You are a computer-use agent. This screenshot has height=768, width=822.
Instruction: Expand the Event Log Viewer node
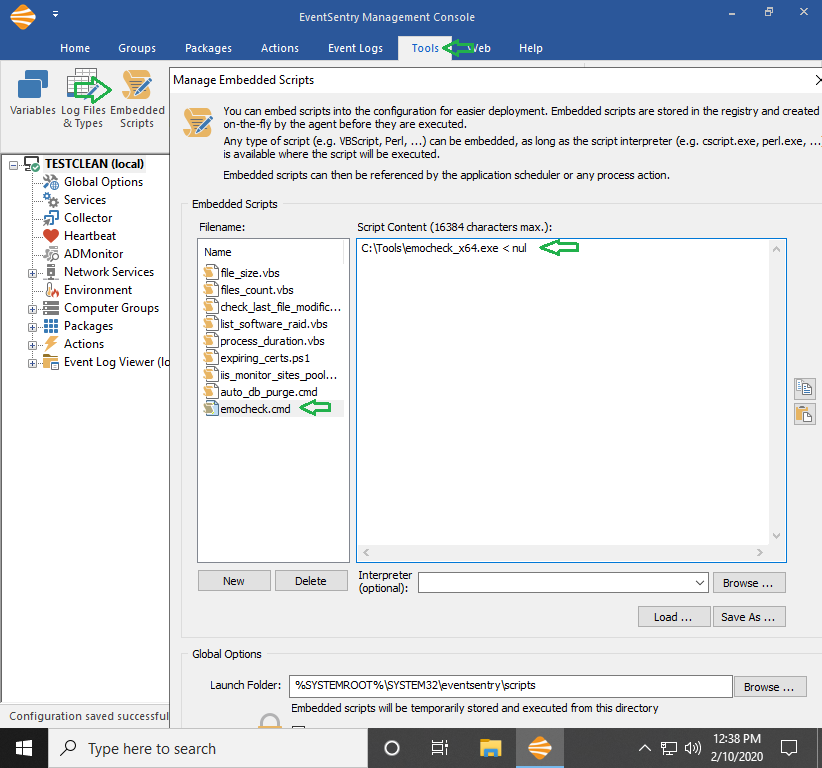click(x=33, y=363)
